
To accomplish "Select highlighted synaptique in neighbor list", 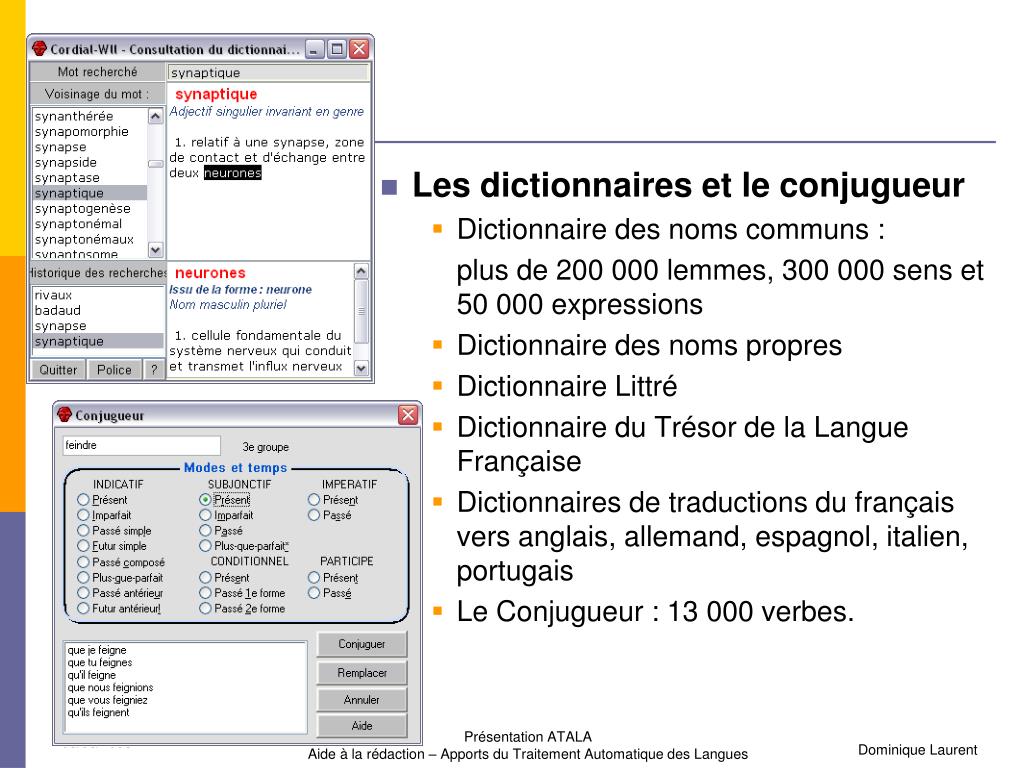I will point(89,193).
